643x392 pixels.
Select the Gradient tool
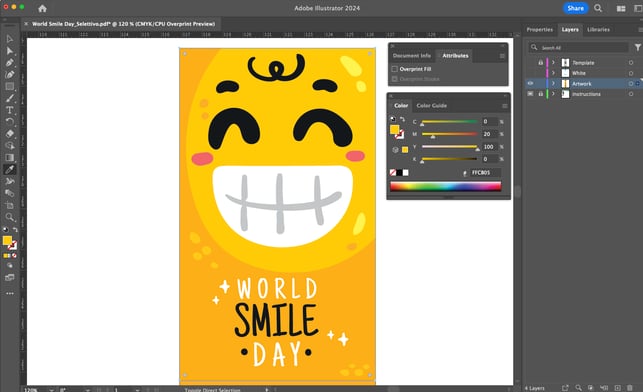click(9, 157)
